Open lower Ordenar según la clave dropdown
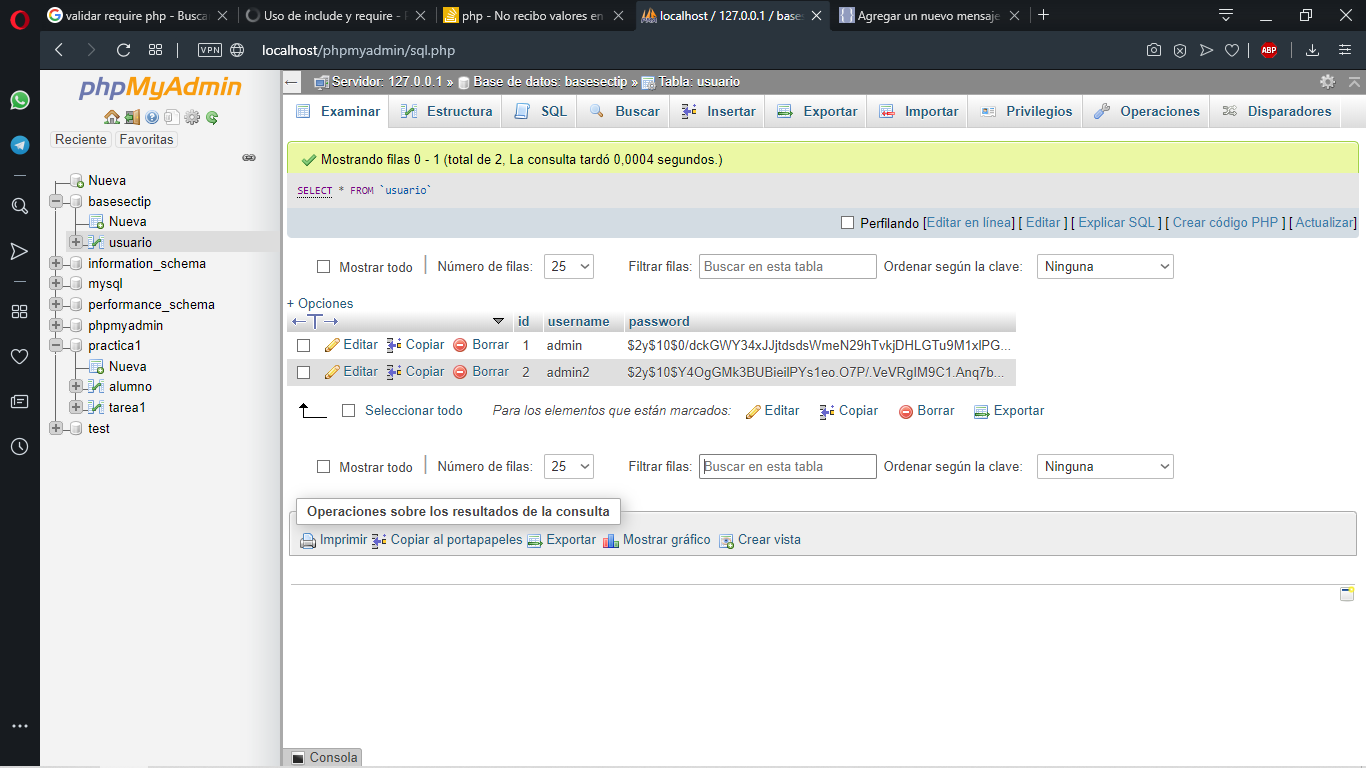 1106,467
